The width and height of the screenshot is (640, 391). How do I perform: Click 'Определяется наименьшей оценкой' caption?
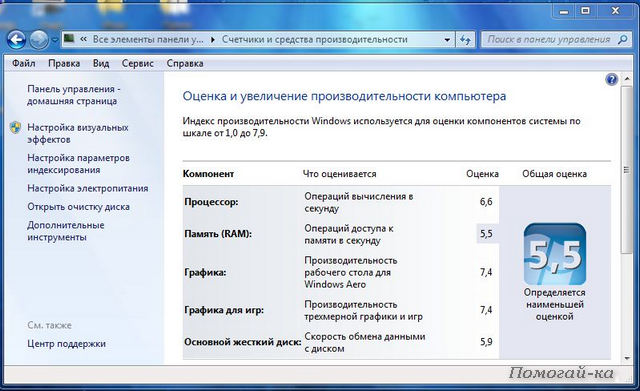tap(554, 304)
